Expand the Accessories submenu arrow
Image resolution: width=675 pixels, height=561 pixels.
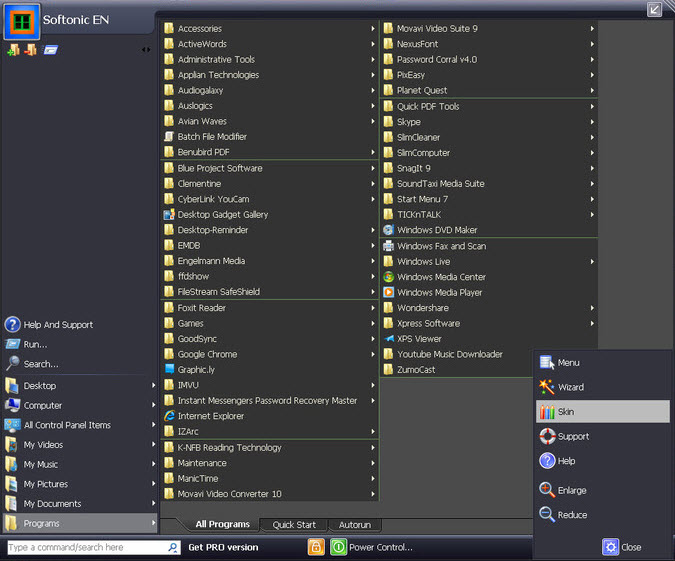[x=373, y=28]
